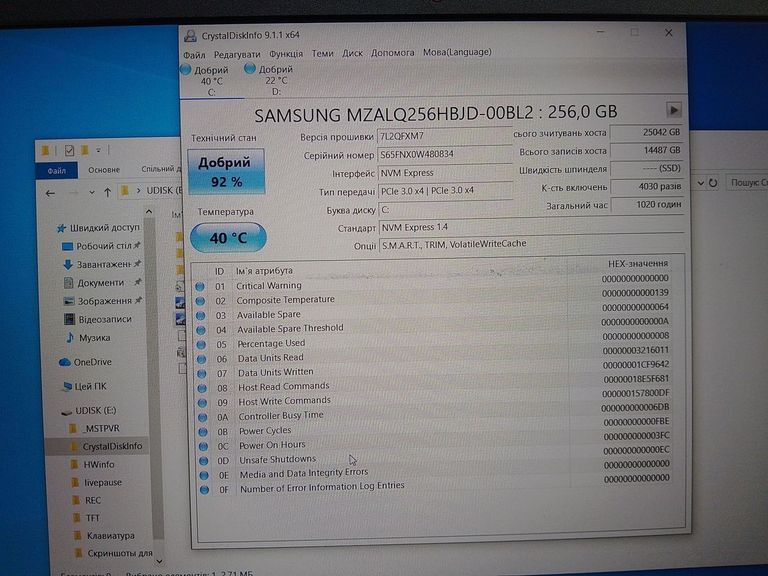Open the Мова(Language) menu
This screenshot has width=768, height=576.
point(457,51)
